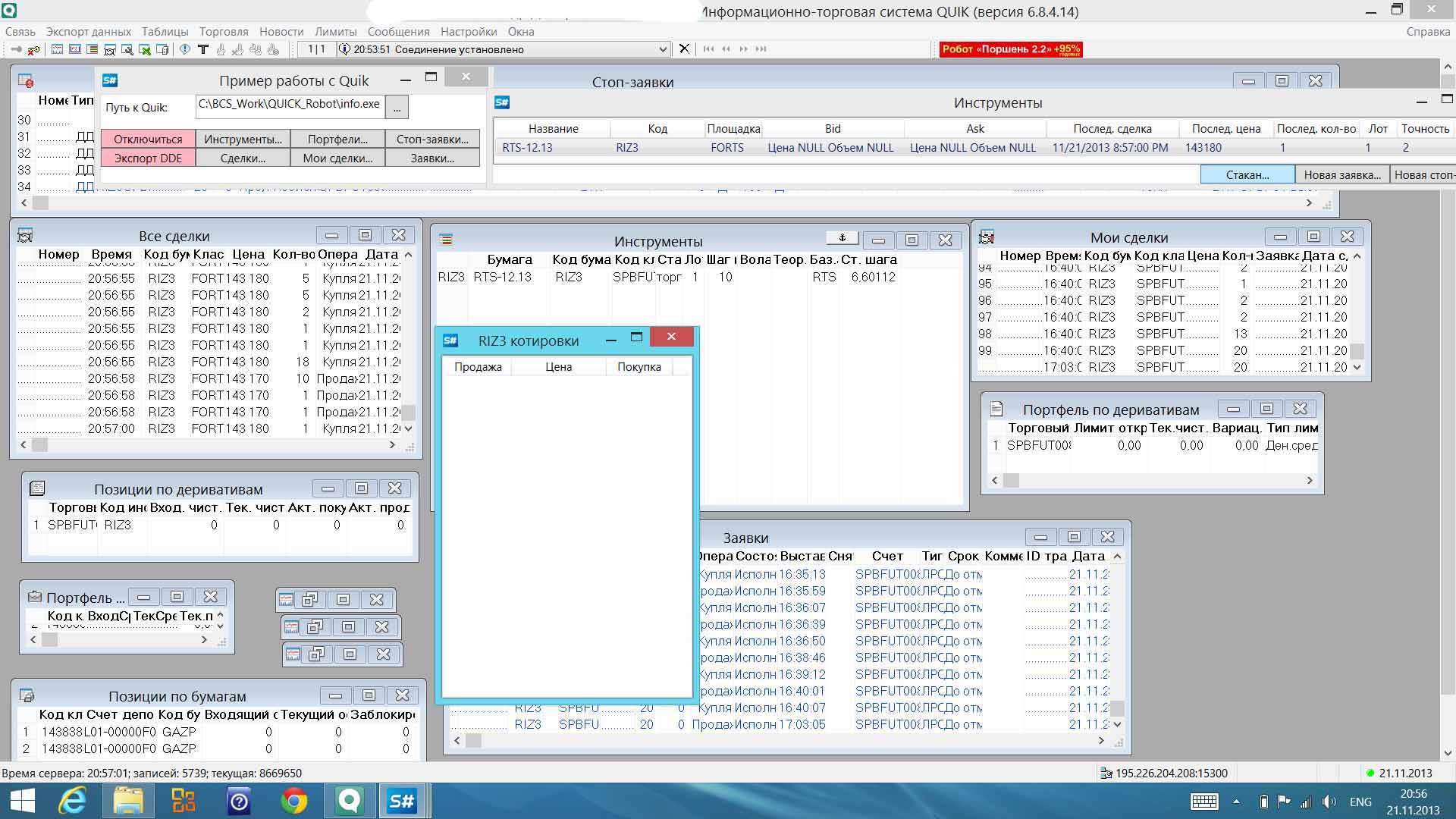Image resolution: width=1456 pixels, height=819 pixels.
Task: Open Google Chrome from the taskbar
Action: (294, 801)
